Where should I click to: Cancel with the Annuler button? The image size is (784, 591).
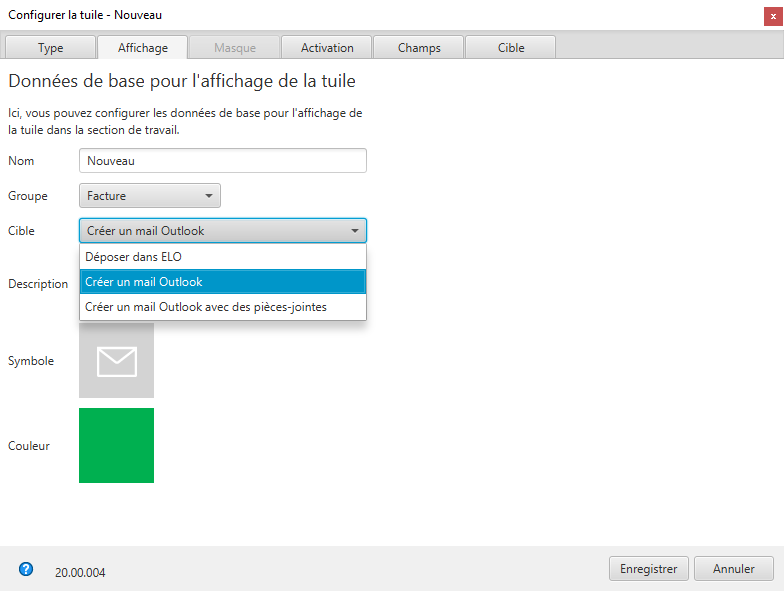coord(734,568)
